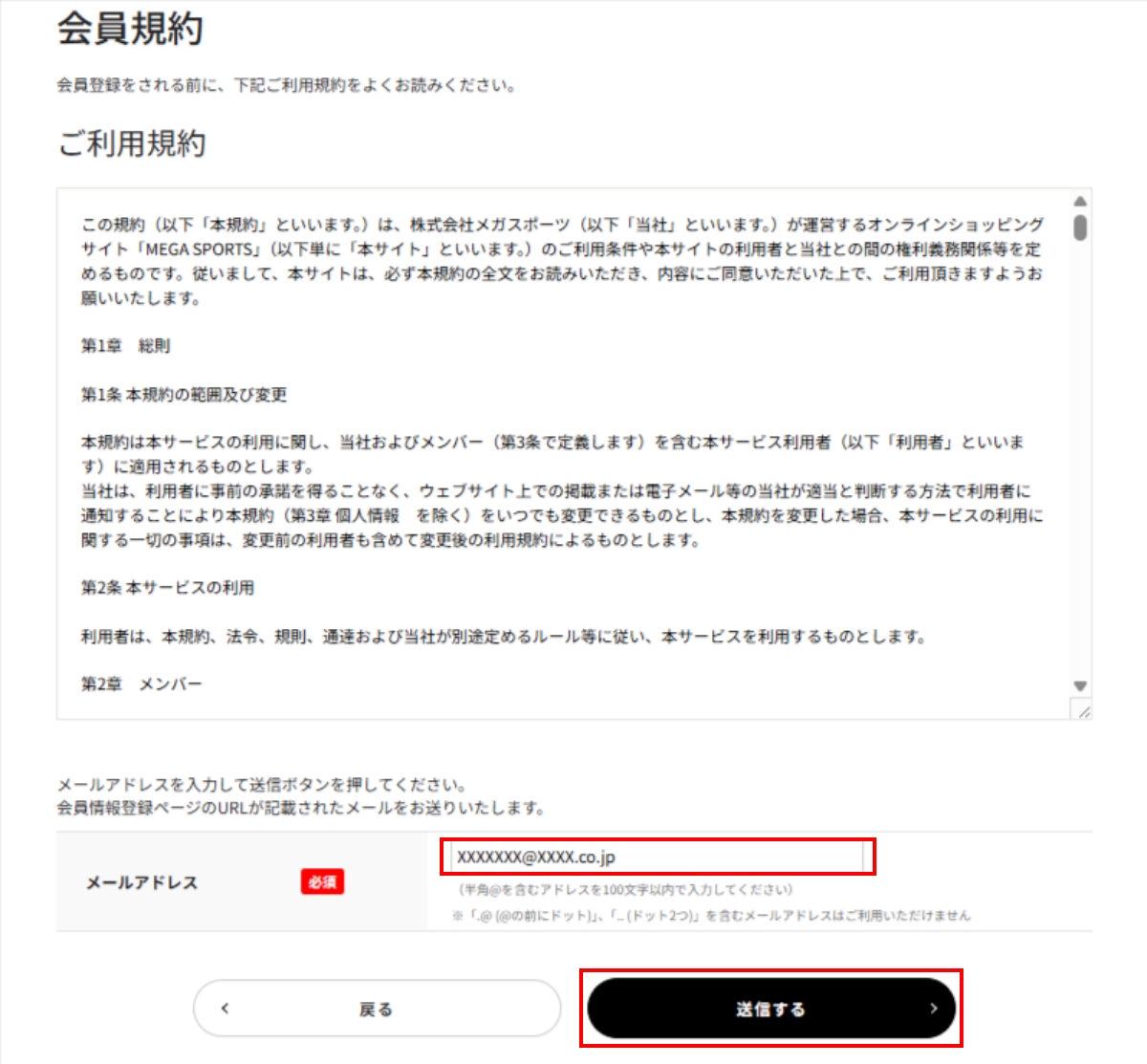Click the ご利用規約 section heading

pyautogui.click(x=132, y=144)
